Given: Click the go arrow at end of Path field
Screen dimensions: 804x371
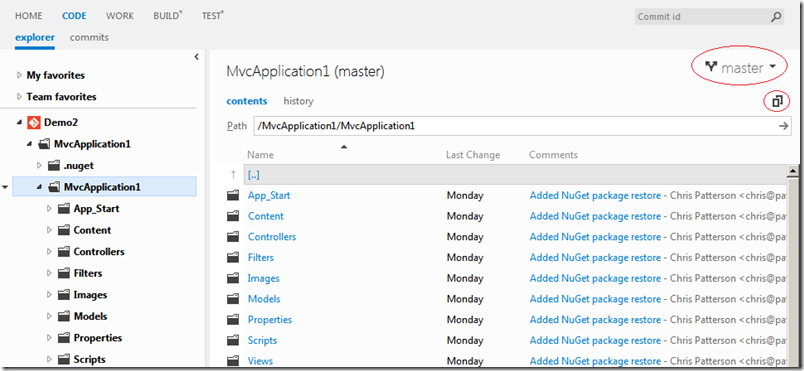Looking at the screenshot, I should [x=783, y=126].
